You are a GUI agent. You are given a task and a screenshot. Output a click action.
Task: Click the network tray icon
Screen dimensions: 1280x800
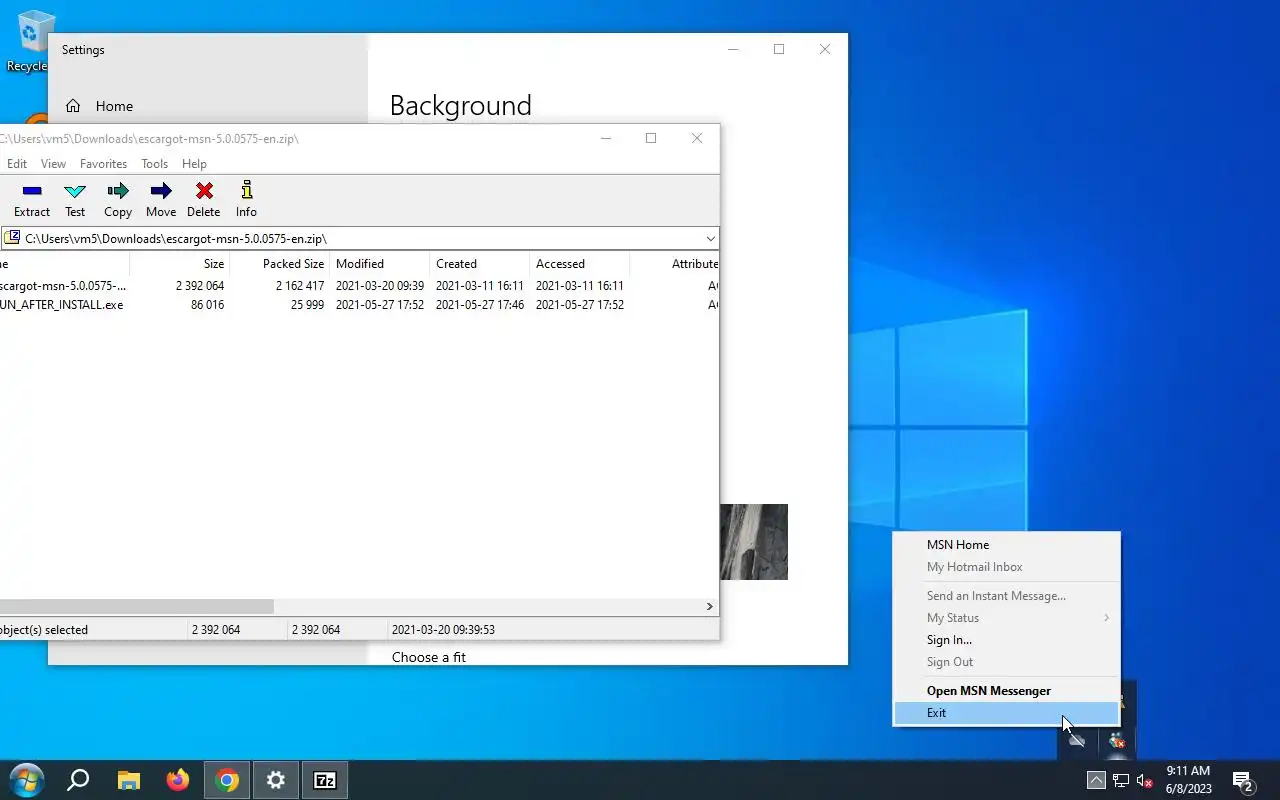pos(1121,781)
